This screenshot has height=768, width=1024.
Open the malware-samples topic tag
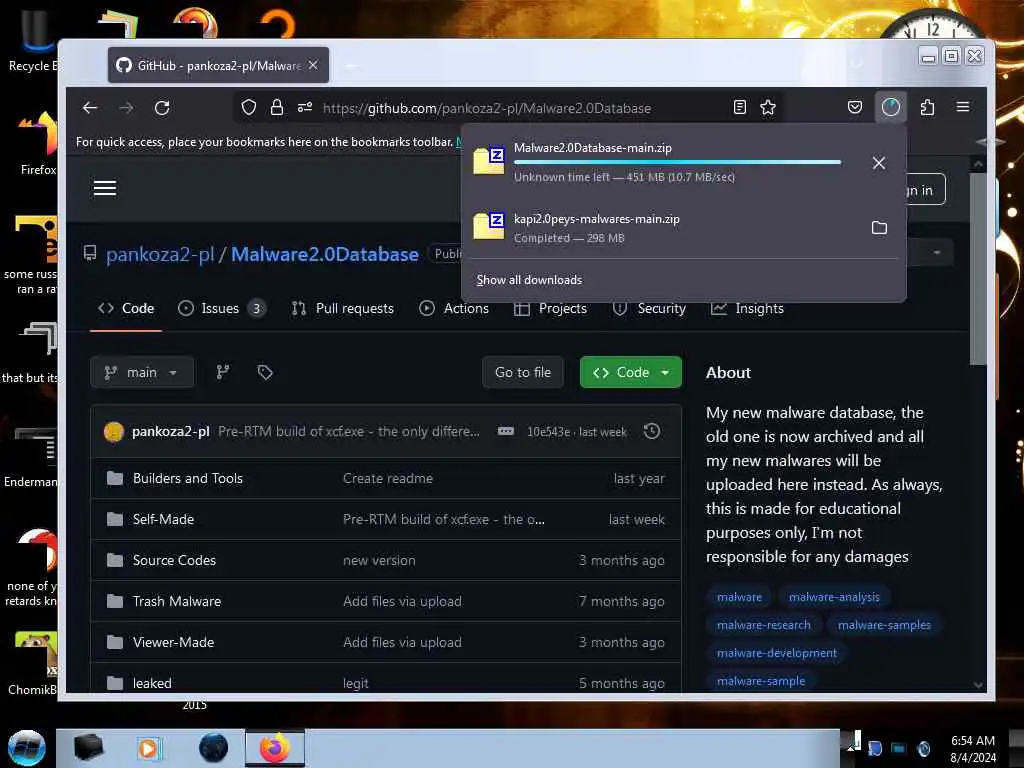coord(884,625)
